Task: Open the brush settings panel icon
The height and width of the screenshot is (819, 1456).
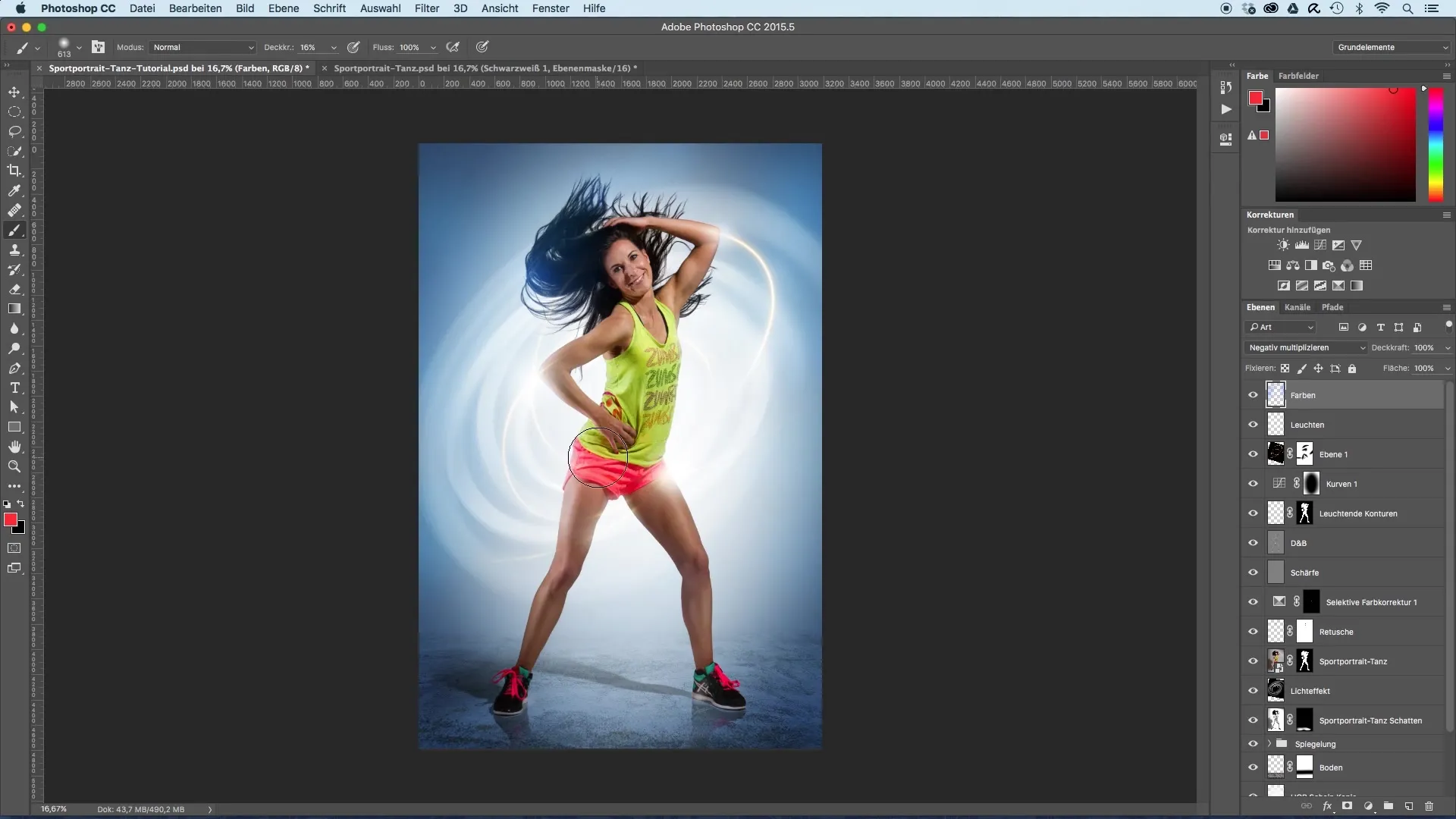Action: (98, 47)
